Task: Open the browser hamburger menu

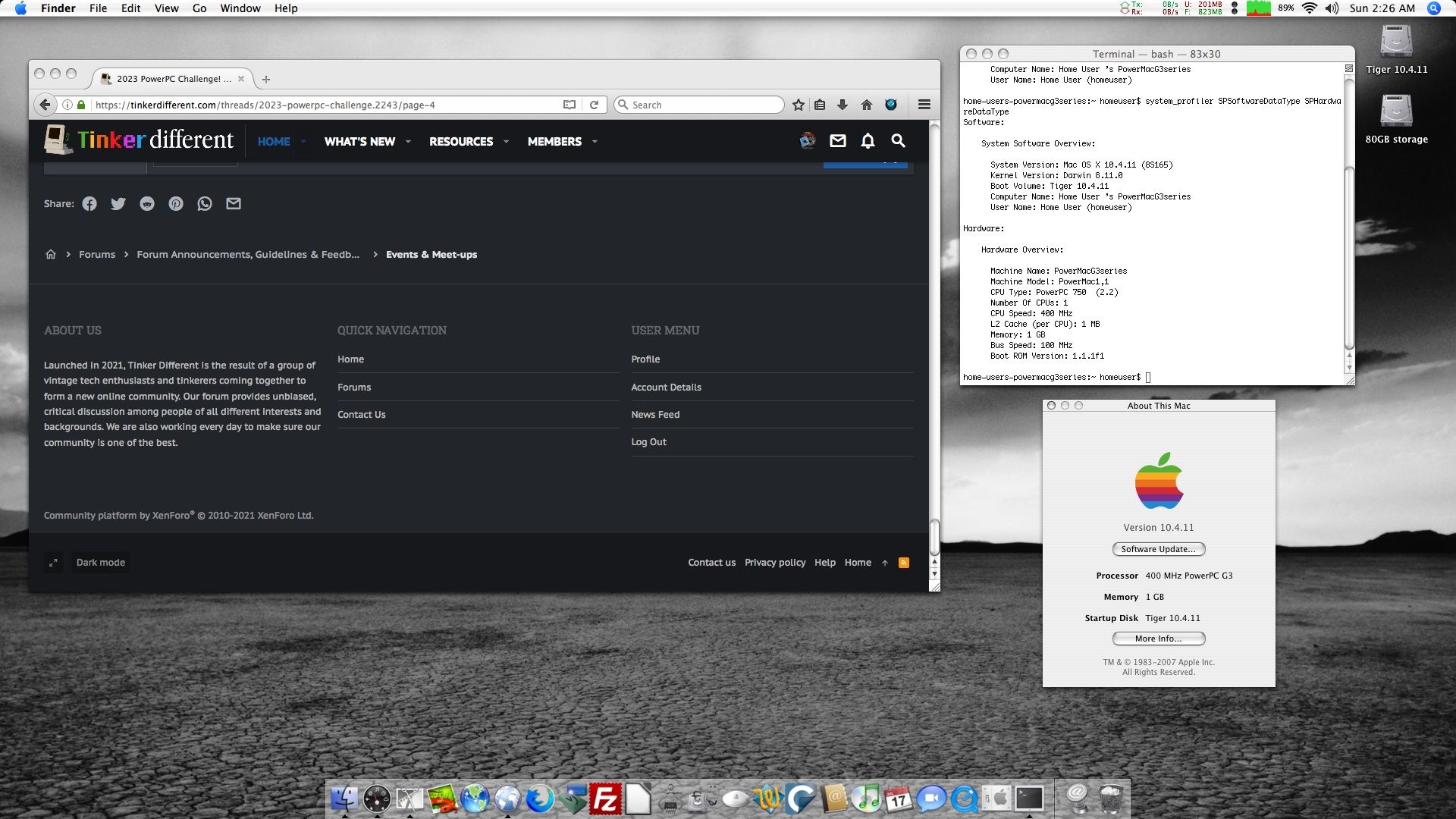Action: (x=924, y=105)
